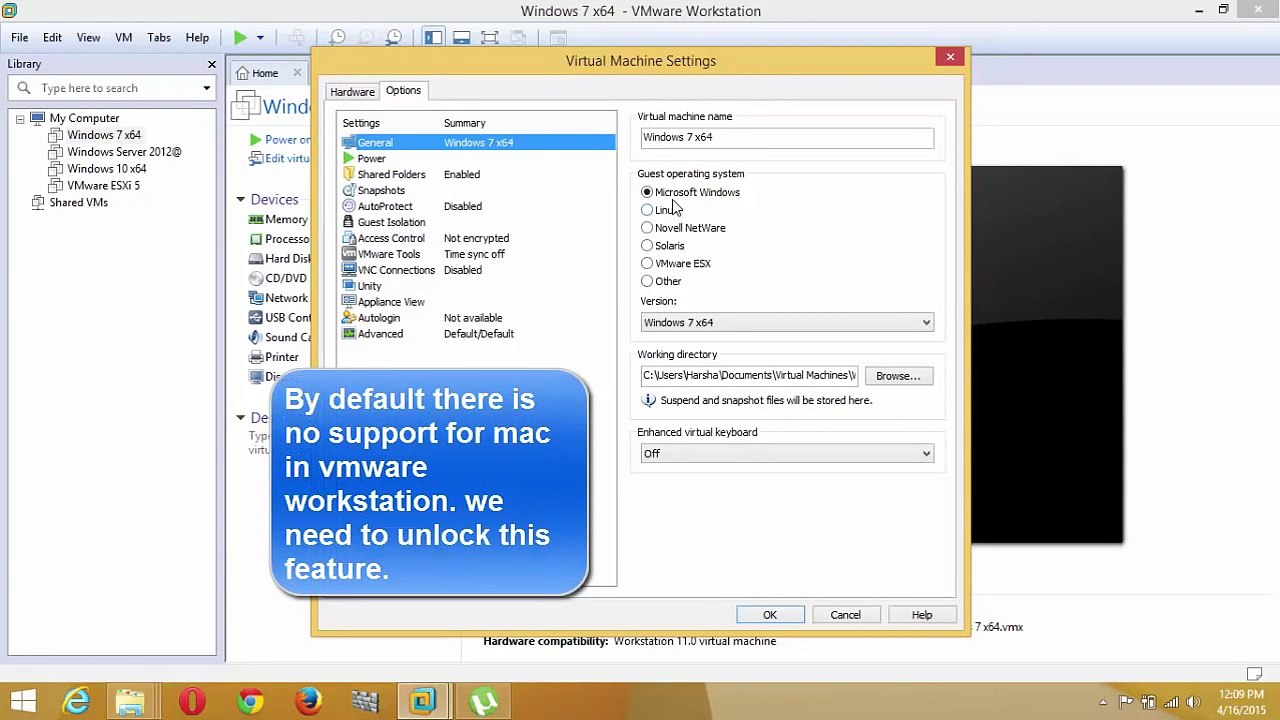This screenshot has width=1280, height=720.
Task: Open the View menu
Action: [88, 38]
